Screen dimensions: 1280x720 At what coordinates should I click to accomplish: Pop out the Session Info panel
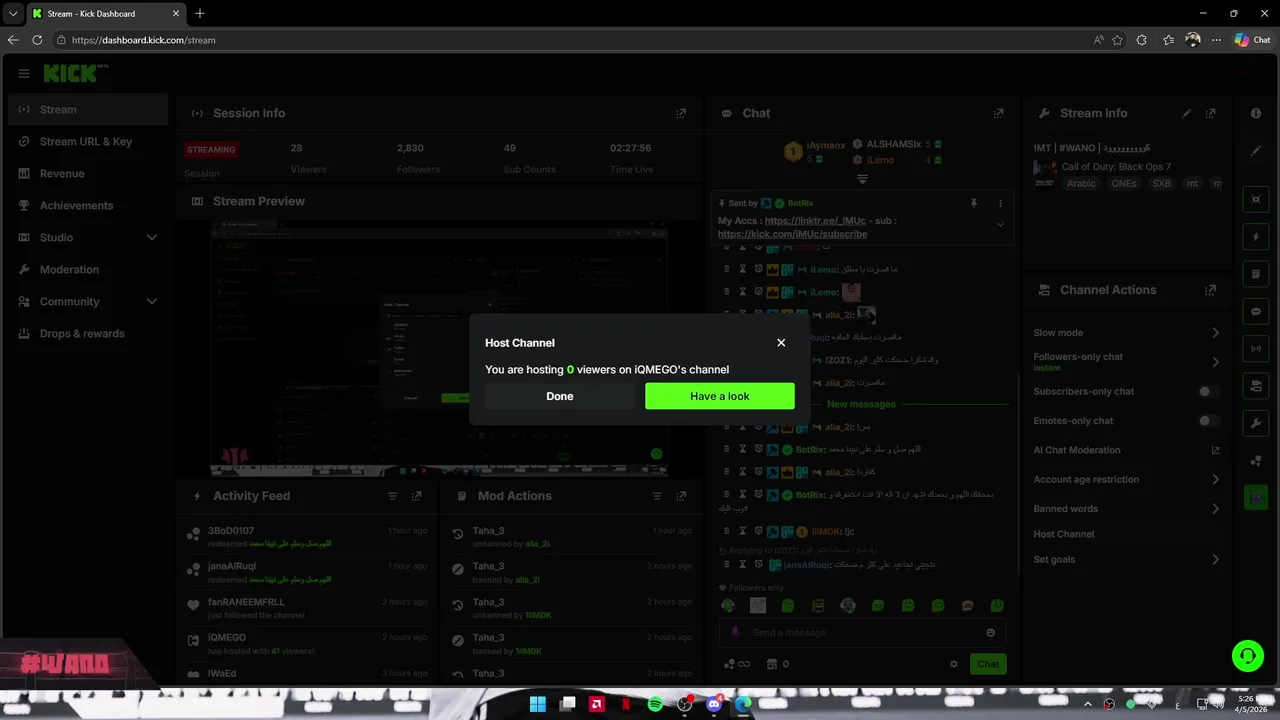[681, 114]
